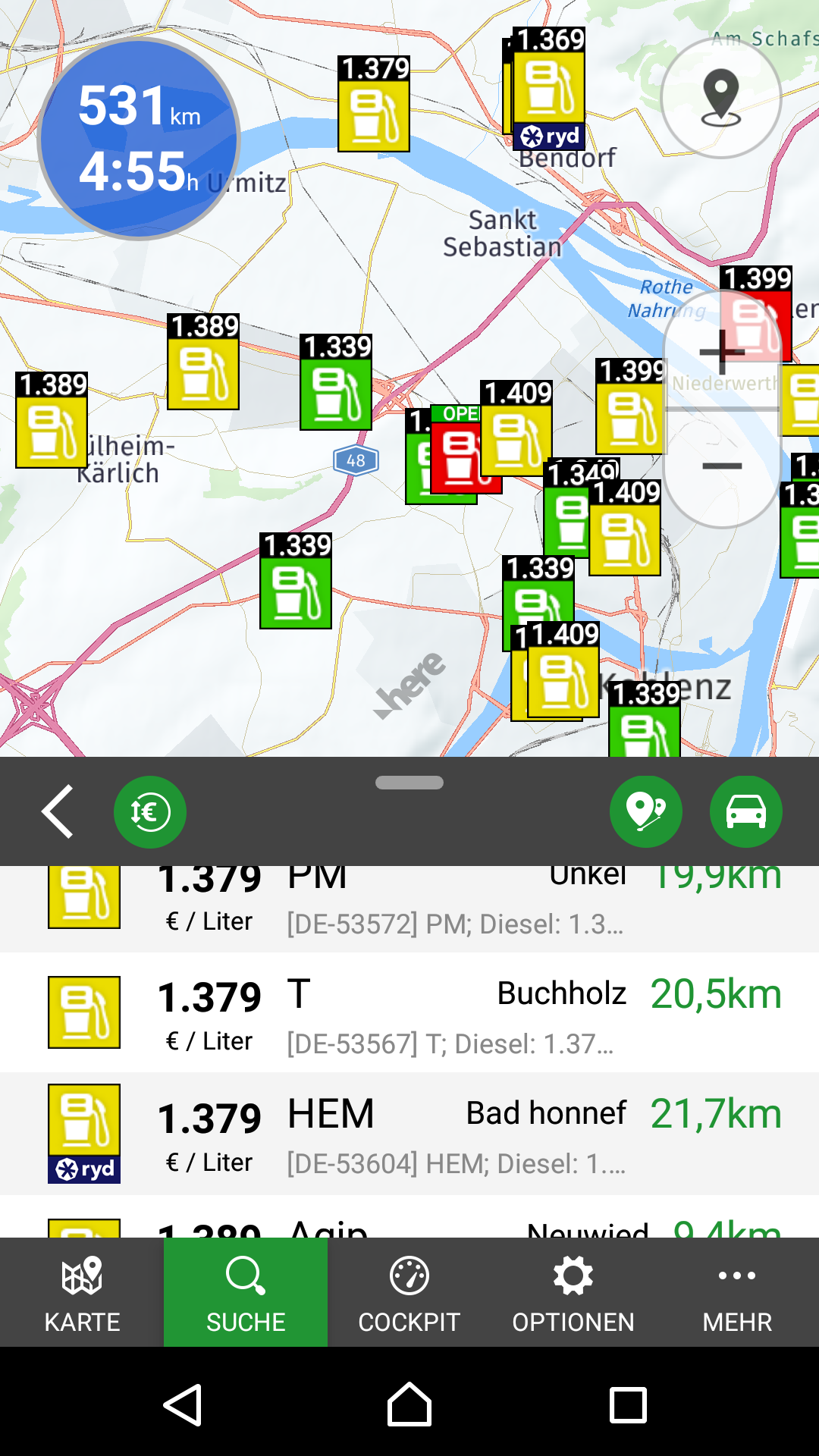Open the HEM station in Bad honnef
The width and height of the screenshot is (819, 1456).
409,1134
